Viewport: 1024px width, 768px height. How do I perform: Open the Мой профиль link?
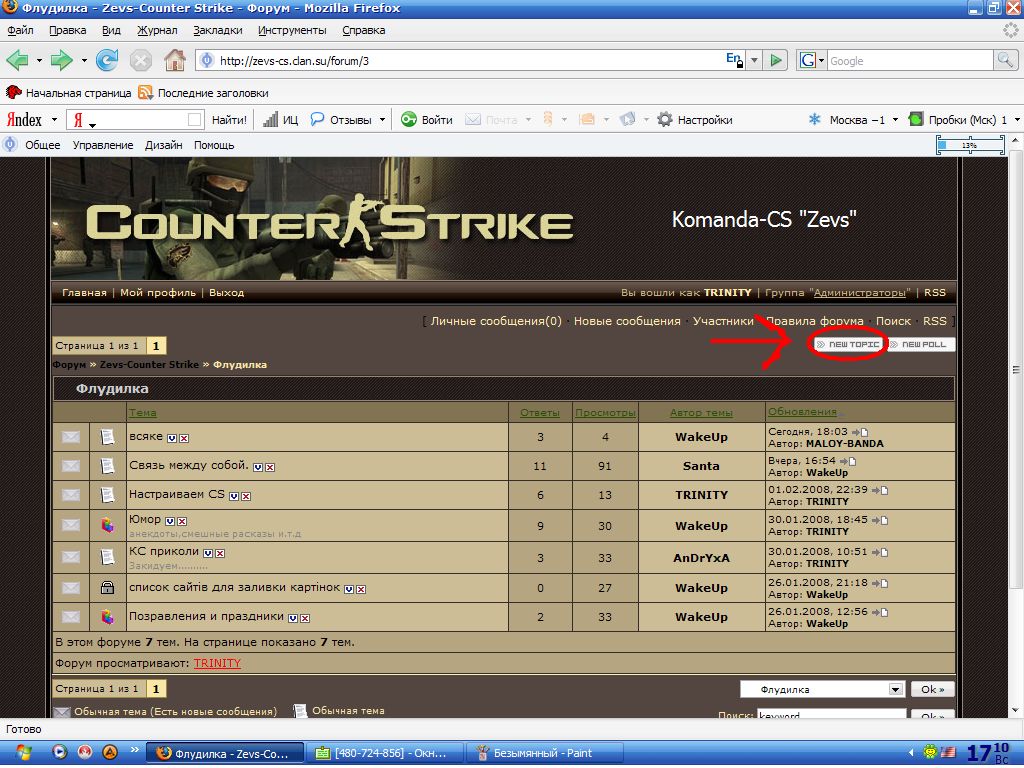(x=158, y=293)
